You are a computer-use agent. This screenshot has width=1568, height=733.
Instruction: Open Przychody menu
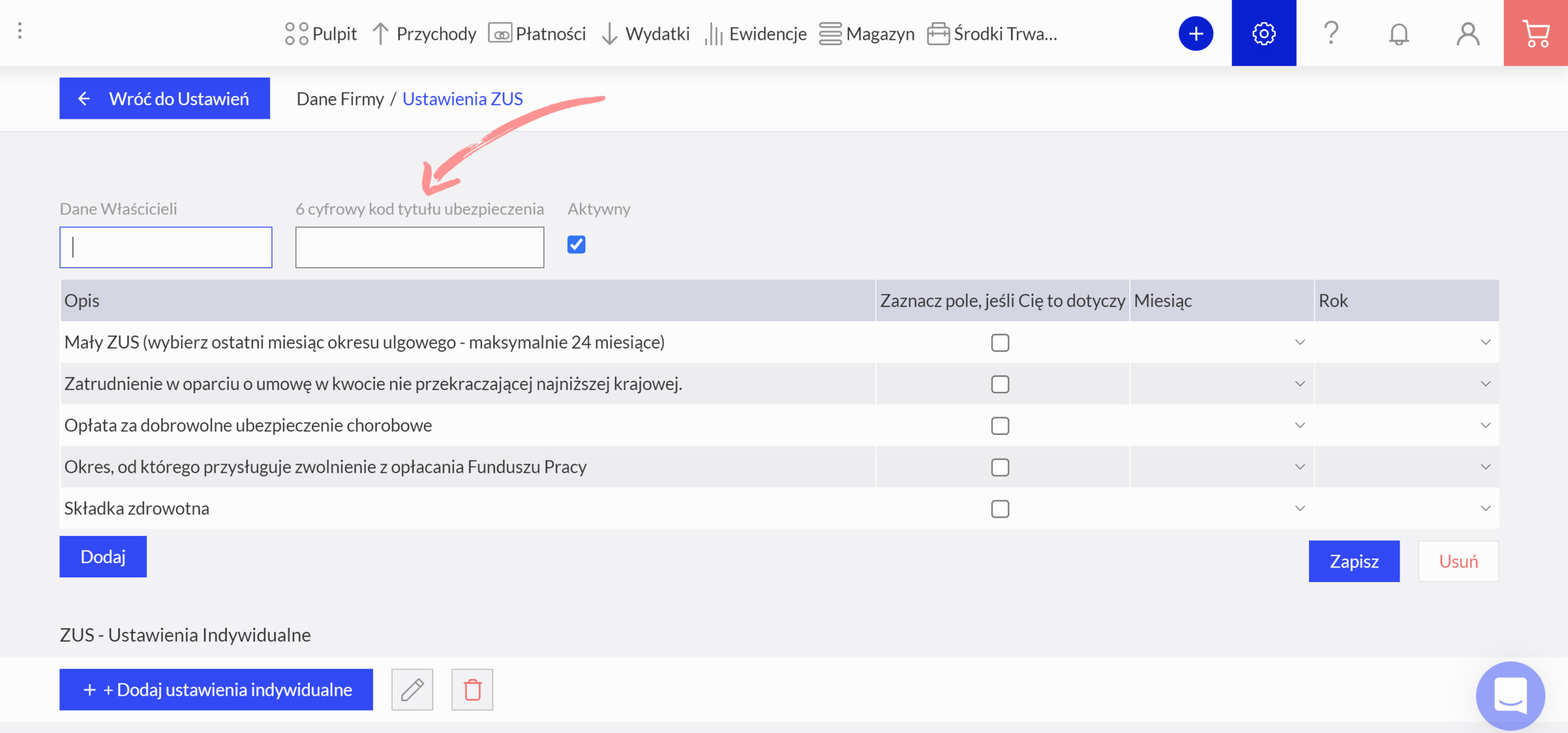[x=424, y=34]
